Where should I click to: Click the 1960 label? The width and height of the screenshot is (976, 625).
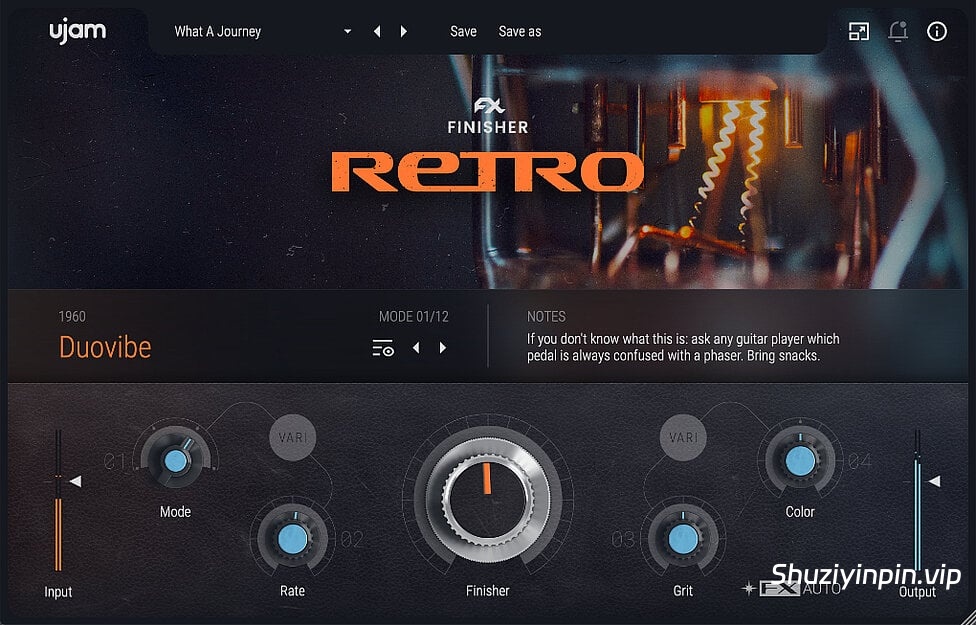tap(72, 317)
